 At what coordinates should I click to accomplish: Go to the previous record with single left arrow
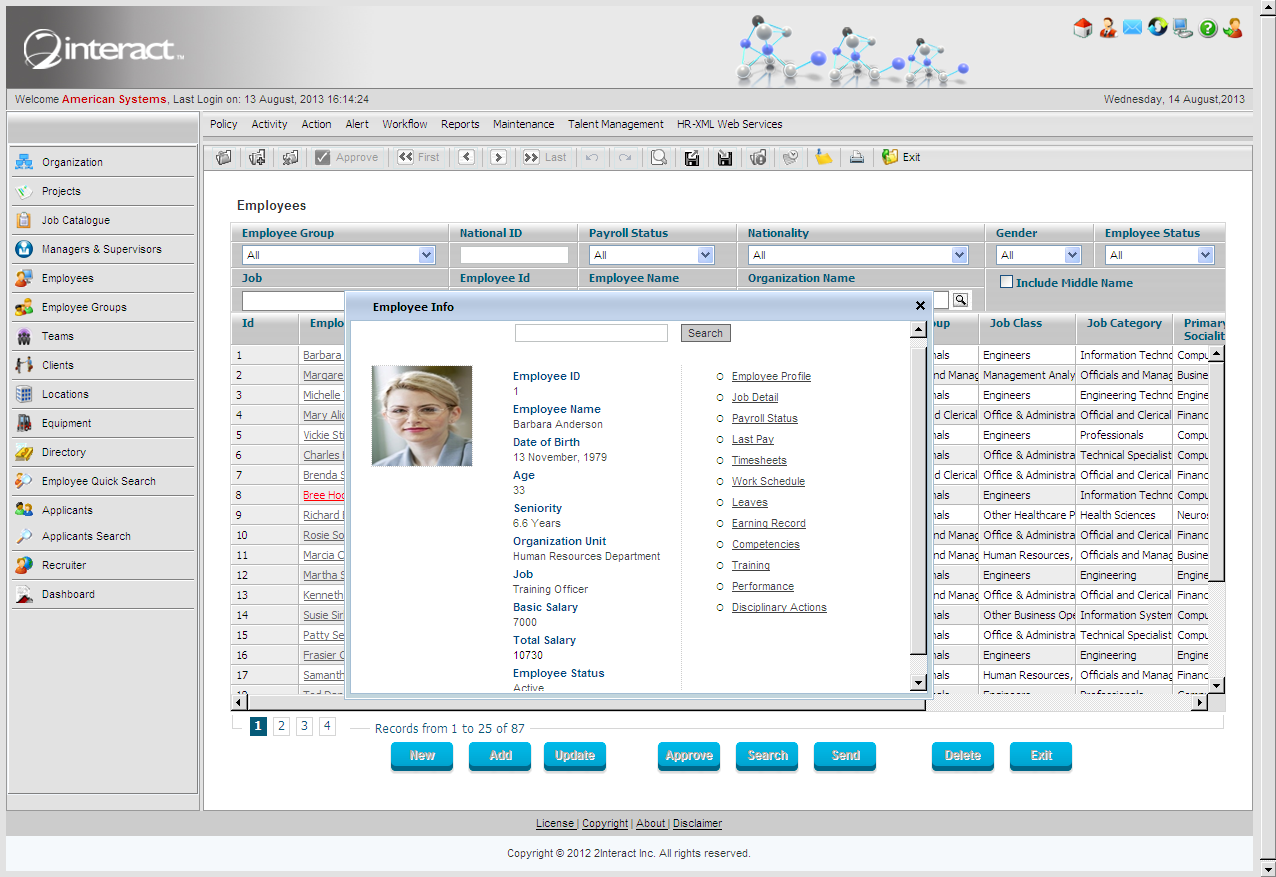coord(466,157)
